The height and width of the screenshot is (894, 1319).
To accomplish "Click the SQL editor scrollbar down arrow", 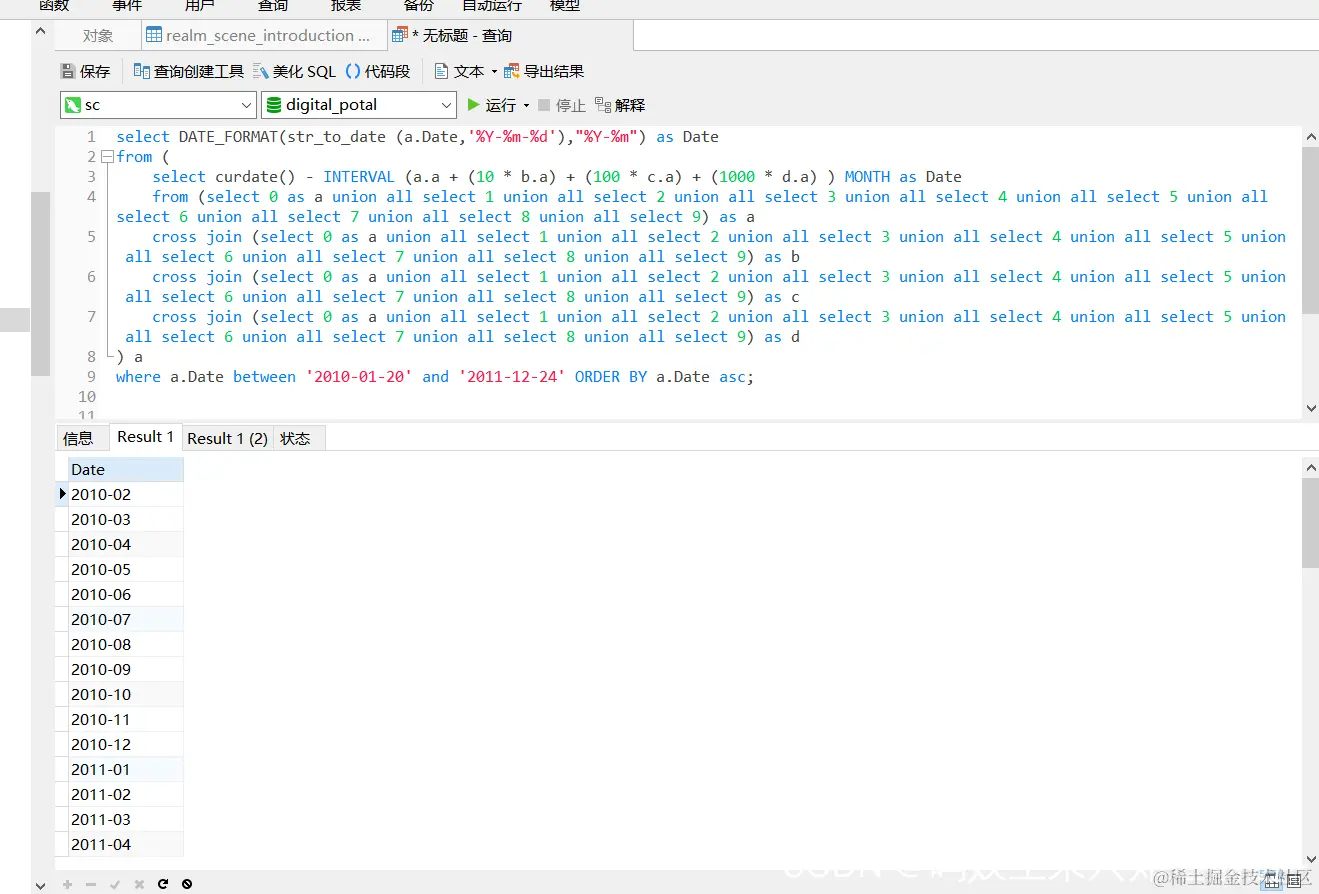I will point(1311,408).
